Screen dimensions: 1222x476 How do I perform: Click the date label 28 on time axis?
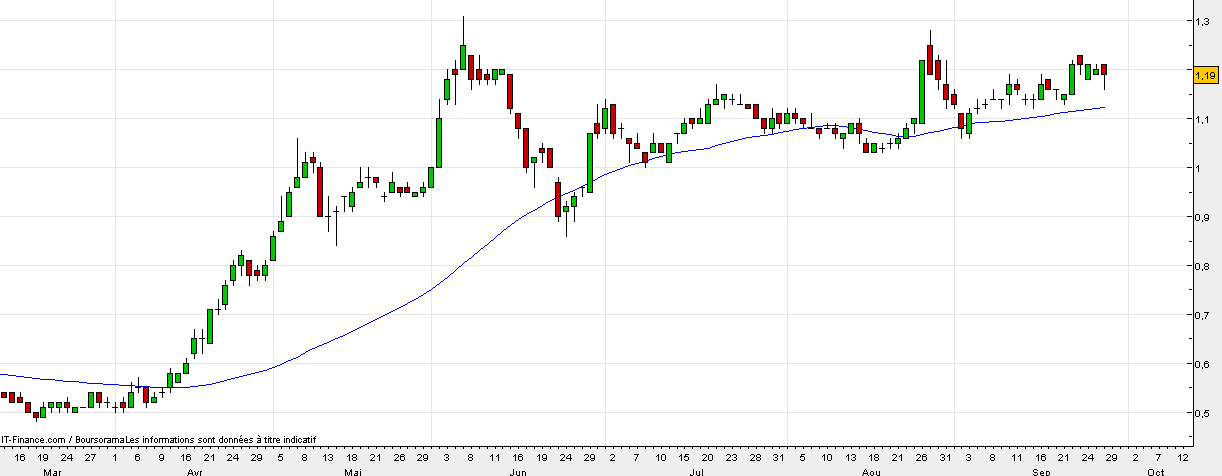(x=755, y=458)
